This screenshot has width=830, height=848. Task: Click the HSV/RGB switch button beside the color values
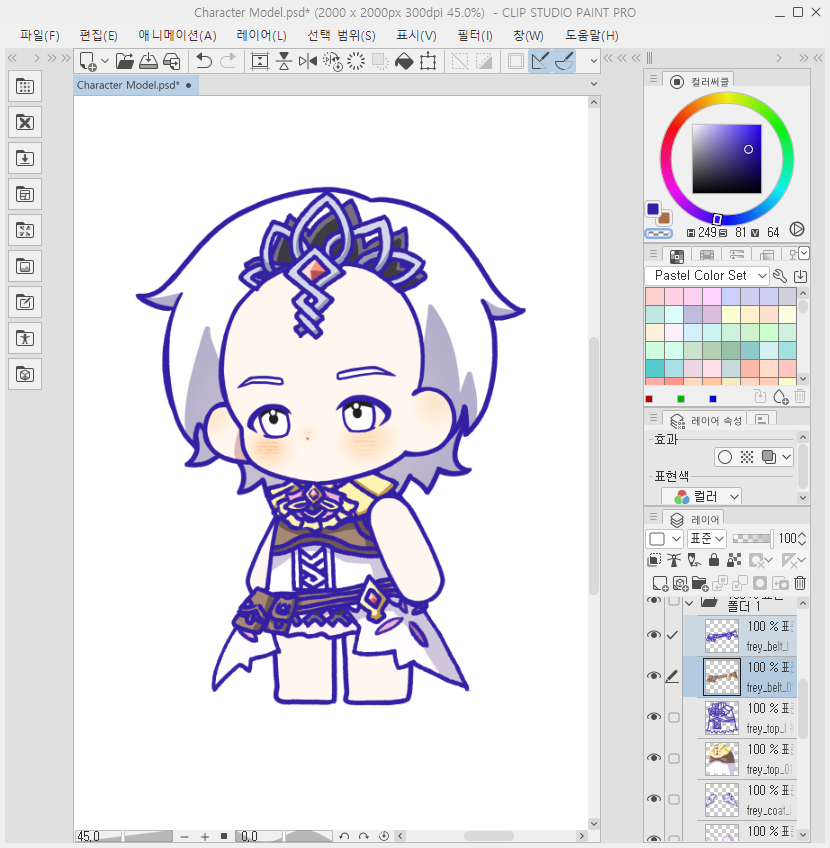click(x=796, y=229)
